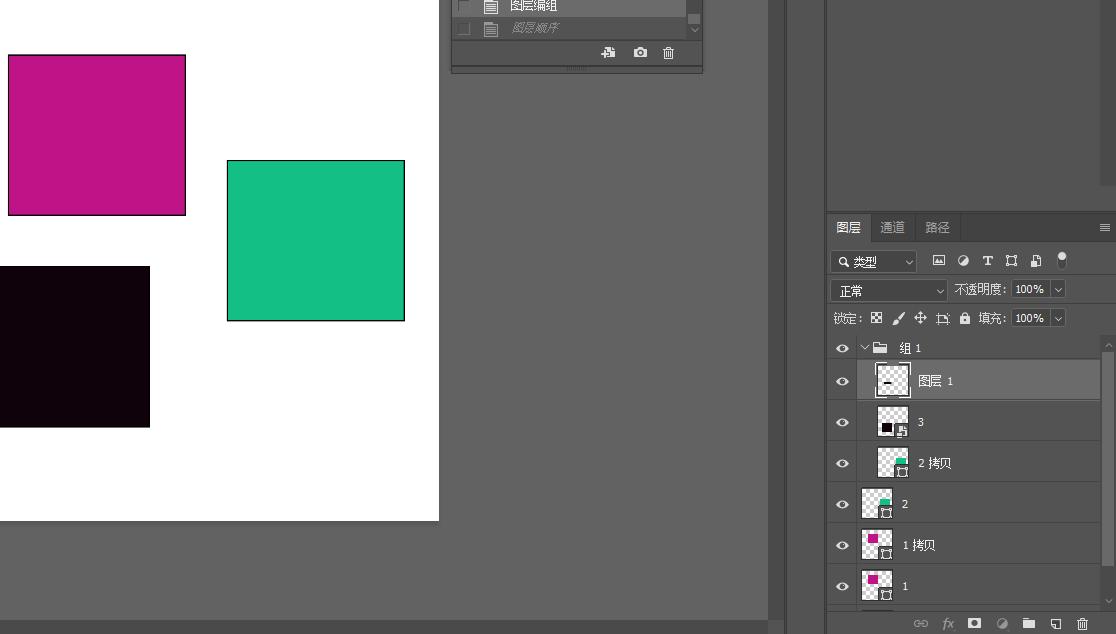Click the green square on canvas
The width and height of the screenshot is (1116, 634).
[x=316, y=240]
